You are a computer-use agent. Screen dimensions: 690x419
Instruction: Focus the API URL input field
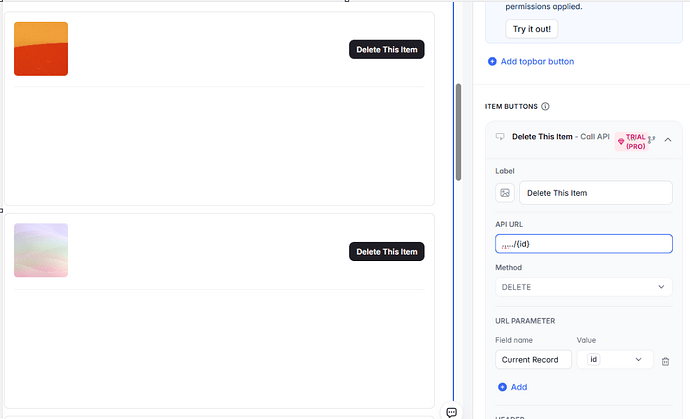pyautogui.click(x=584, y=244)
